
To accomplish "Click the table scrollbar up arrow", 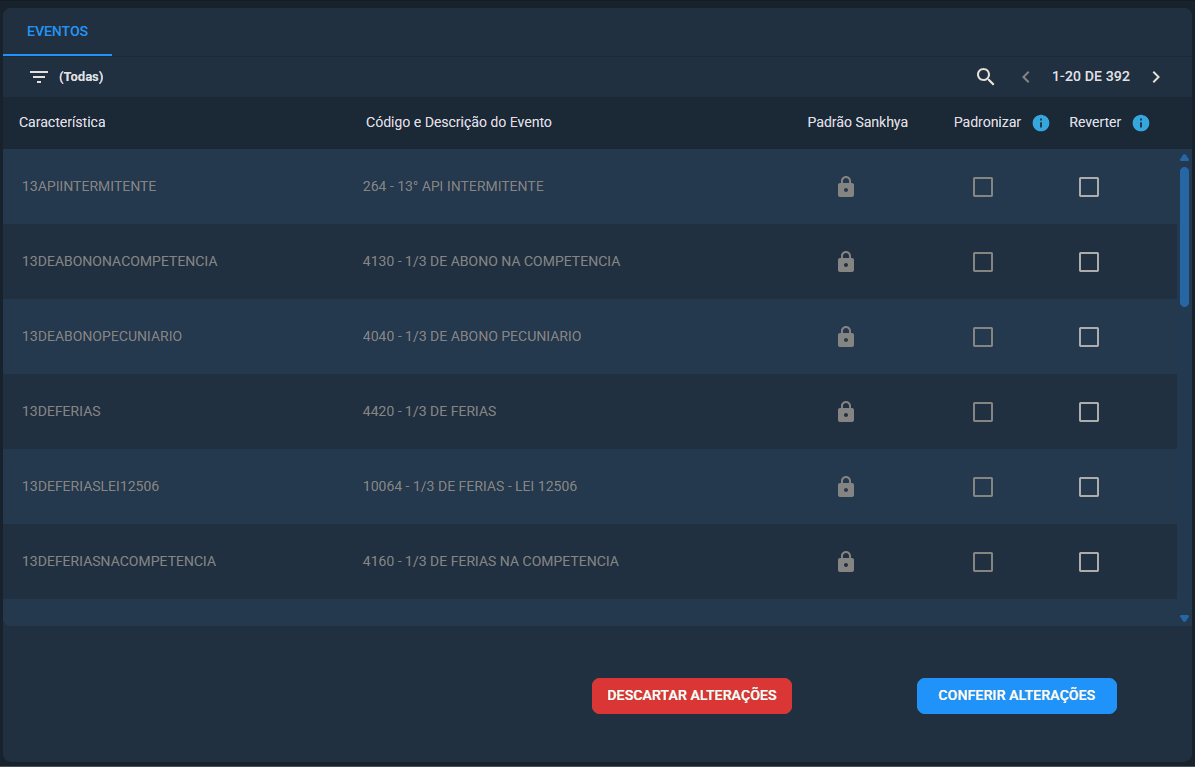I will click(x=1184, y=158).
